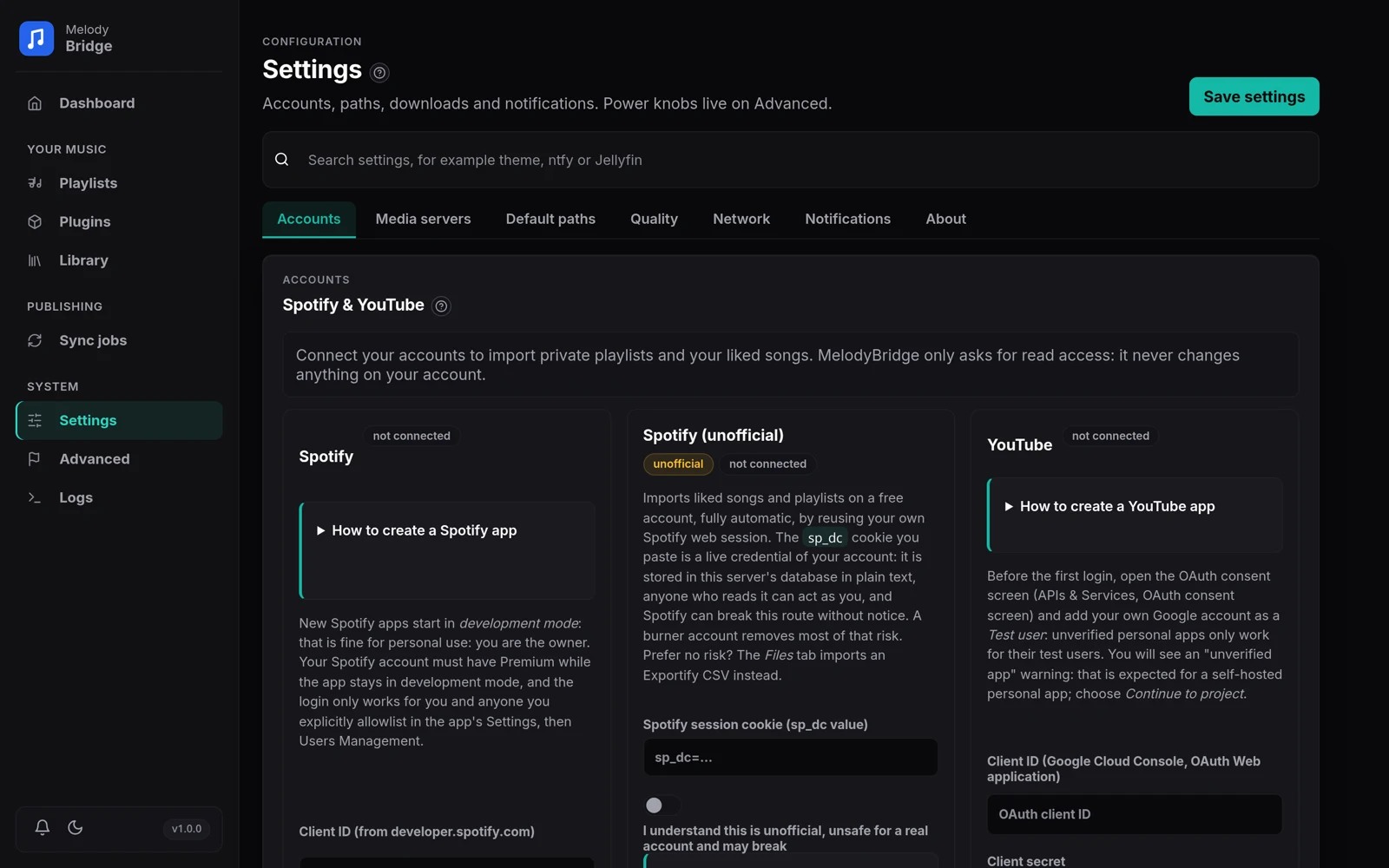Screen dimensions: 1389x868
Task: Click the Client ID (from developer.spotify.com) label
Action: pos(417,832)
